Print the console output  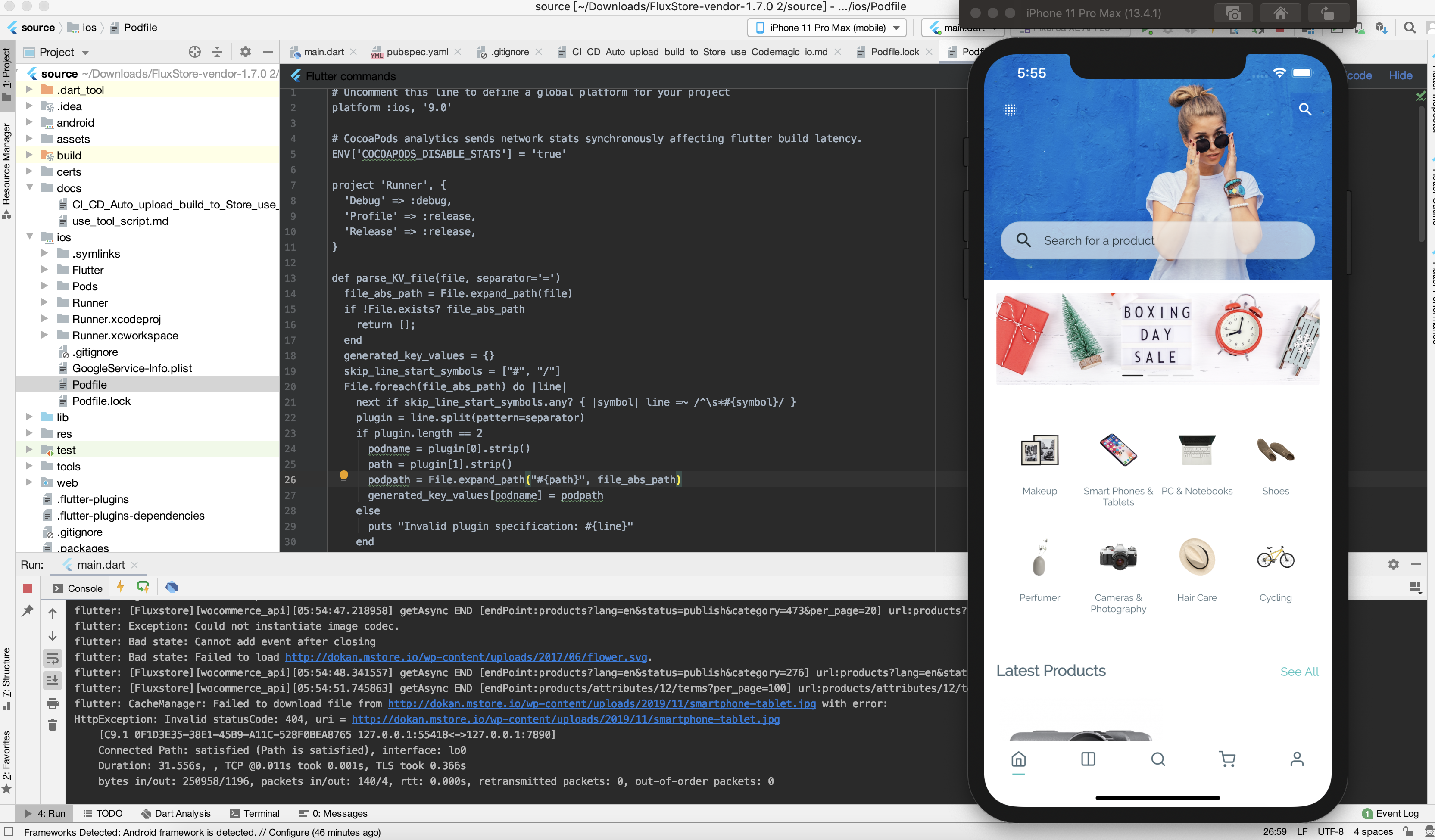point(53,704)
